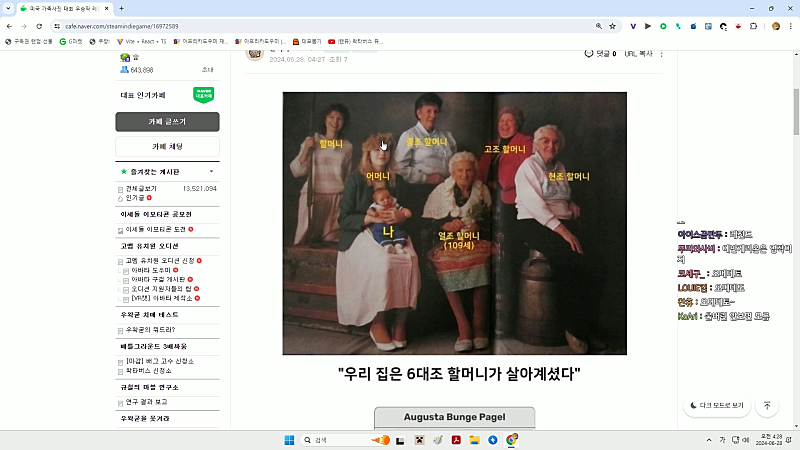800x450 pixels.
Task: Click the browser zoom magnifier icon
Action: click(599, 26)
